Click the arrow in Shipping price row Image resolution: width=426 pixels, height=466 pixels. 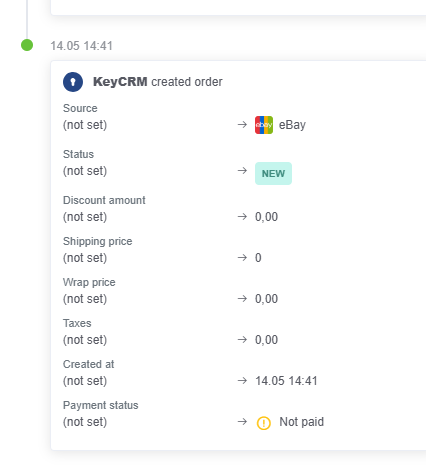242,258
